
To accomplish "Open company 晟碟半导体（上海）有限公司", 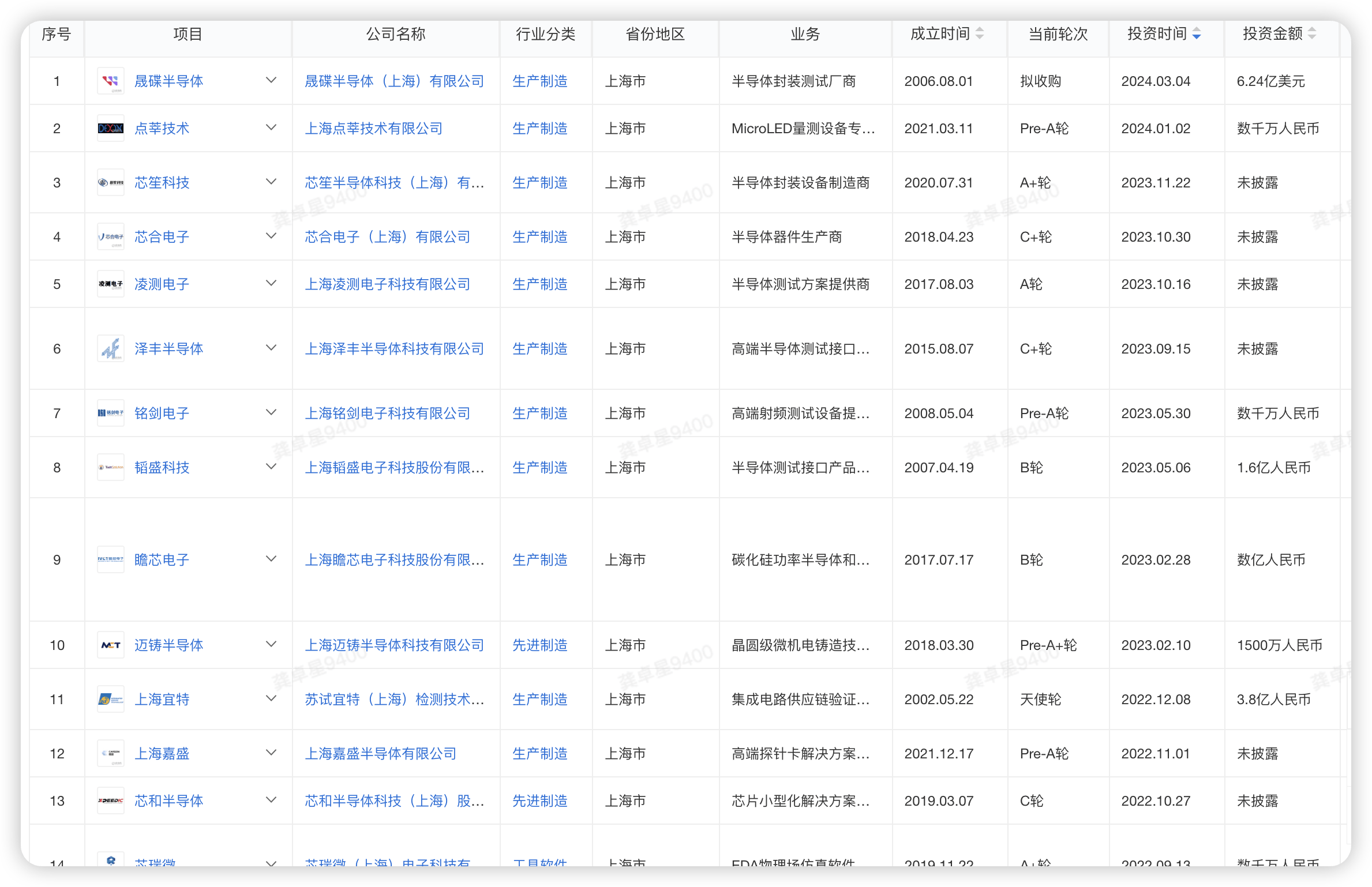I will pyautogui.click(x=395, y=81).
